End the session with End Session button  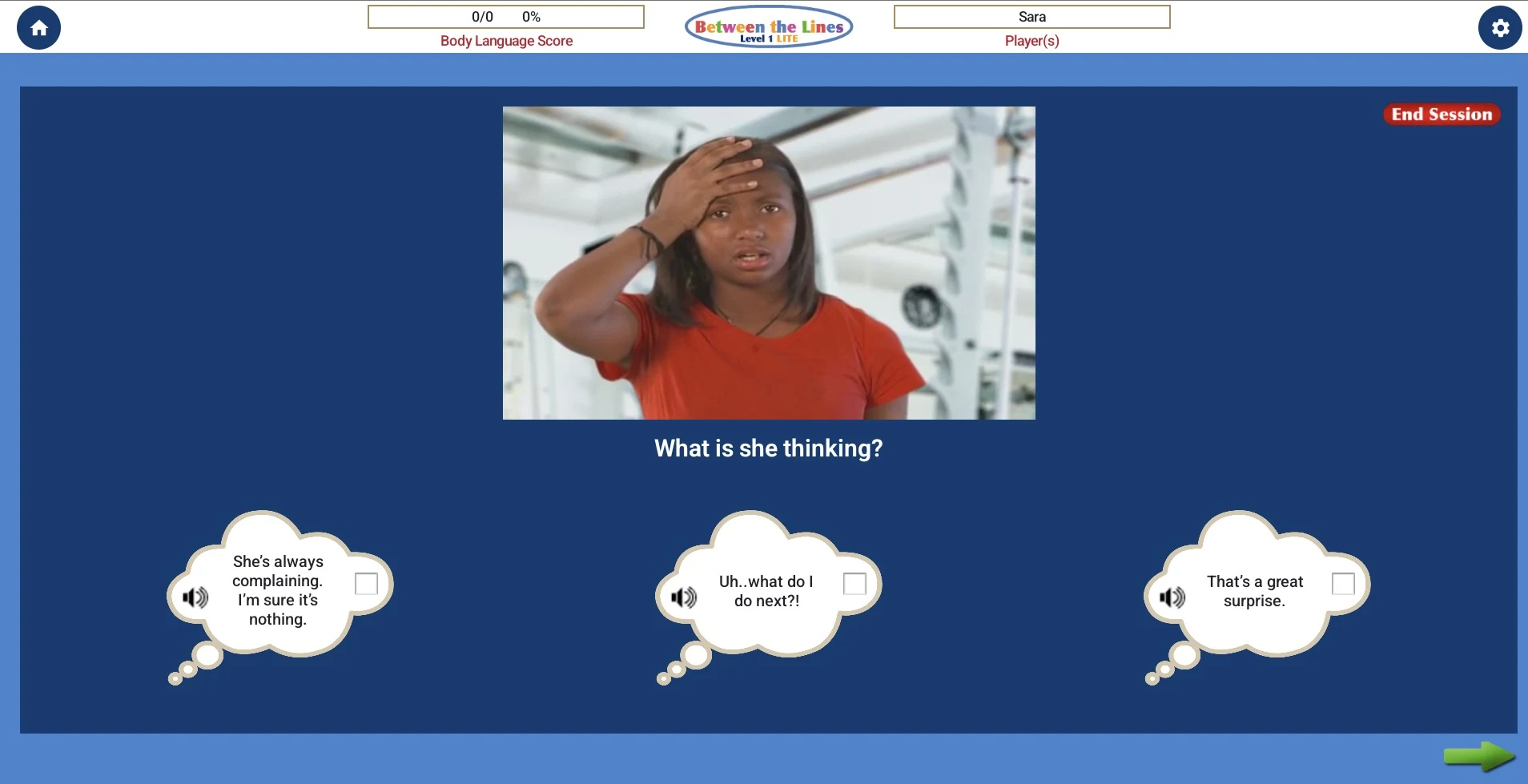1442,115
